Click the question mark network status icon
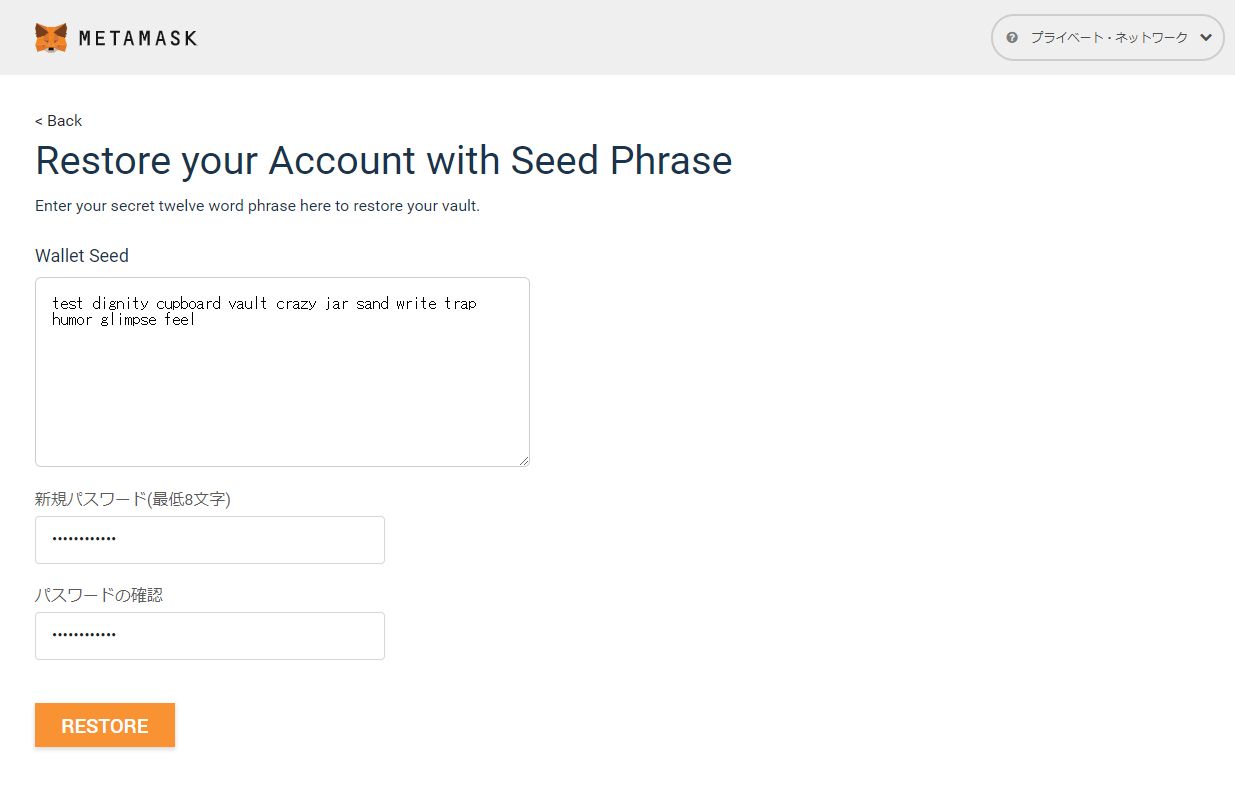Screen dimensions: 1235x792 click(x=1012, y=38)
